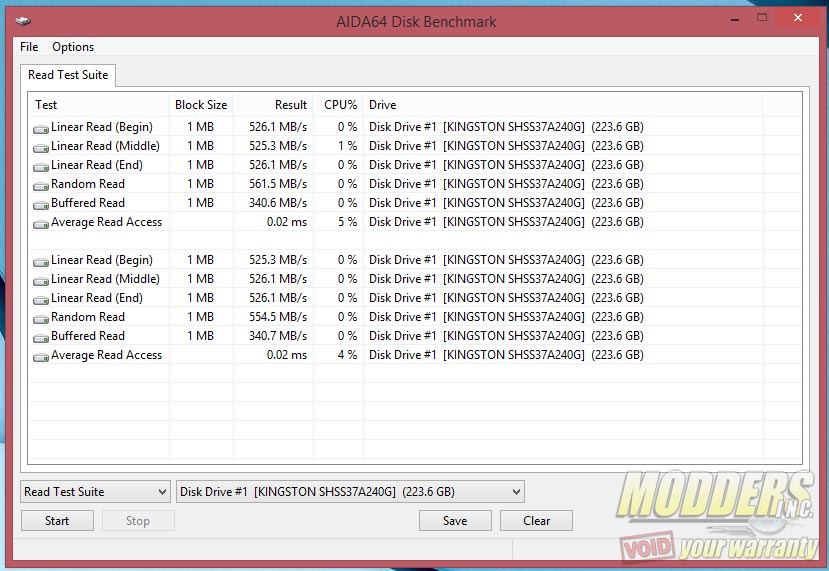Sort by Test column header
829x571 pixels.
99,105
